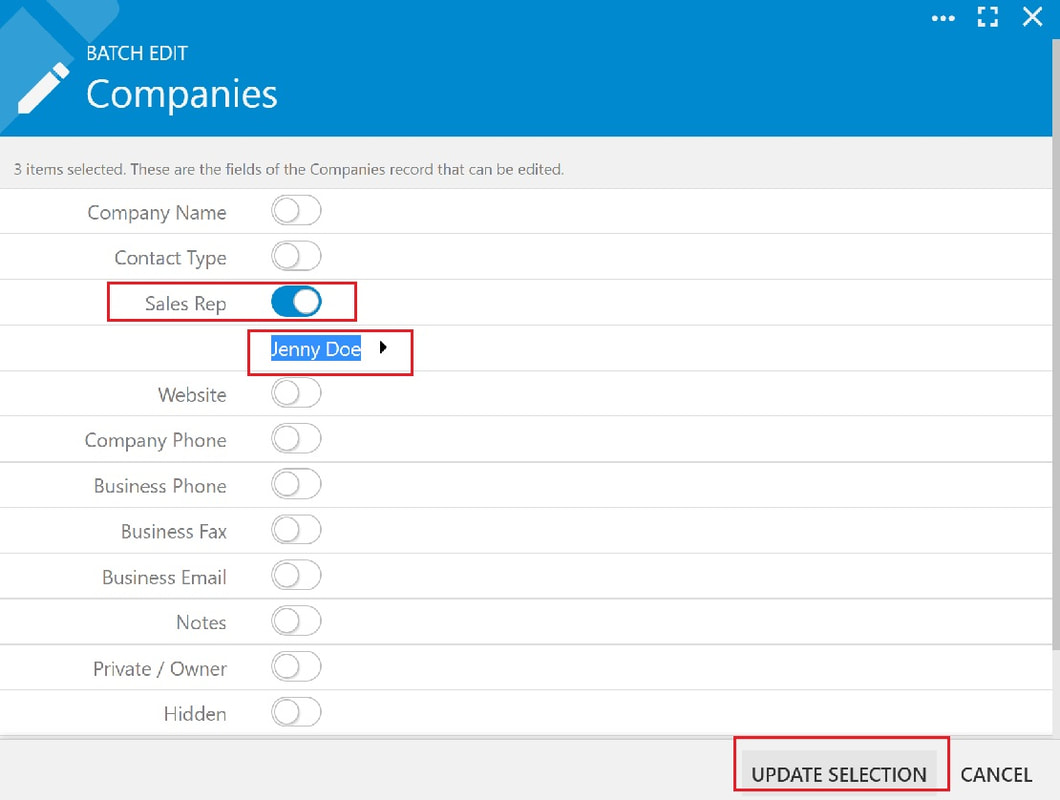Toggle the Business Phone field on
Viewport: 1060px width, 800px height.
tap(296, 484)
